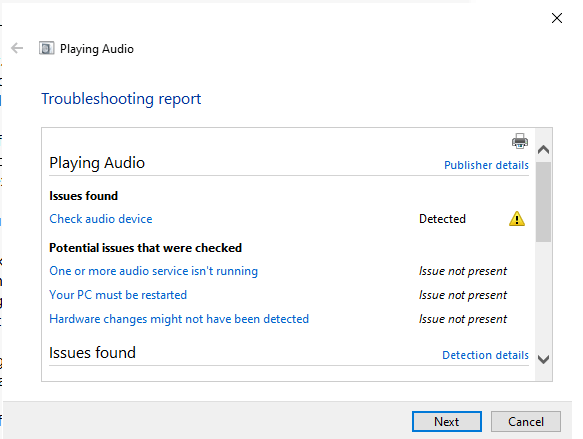Open the Detection details link
583x439 pixels.
coord(485,355)
